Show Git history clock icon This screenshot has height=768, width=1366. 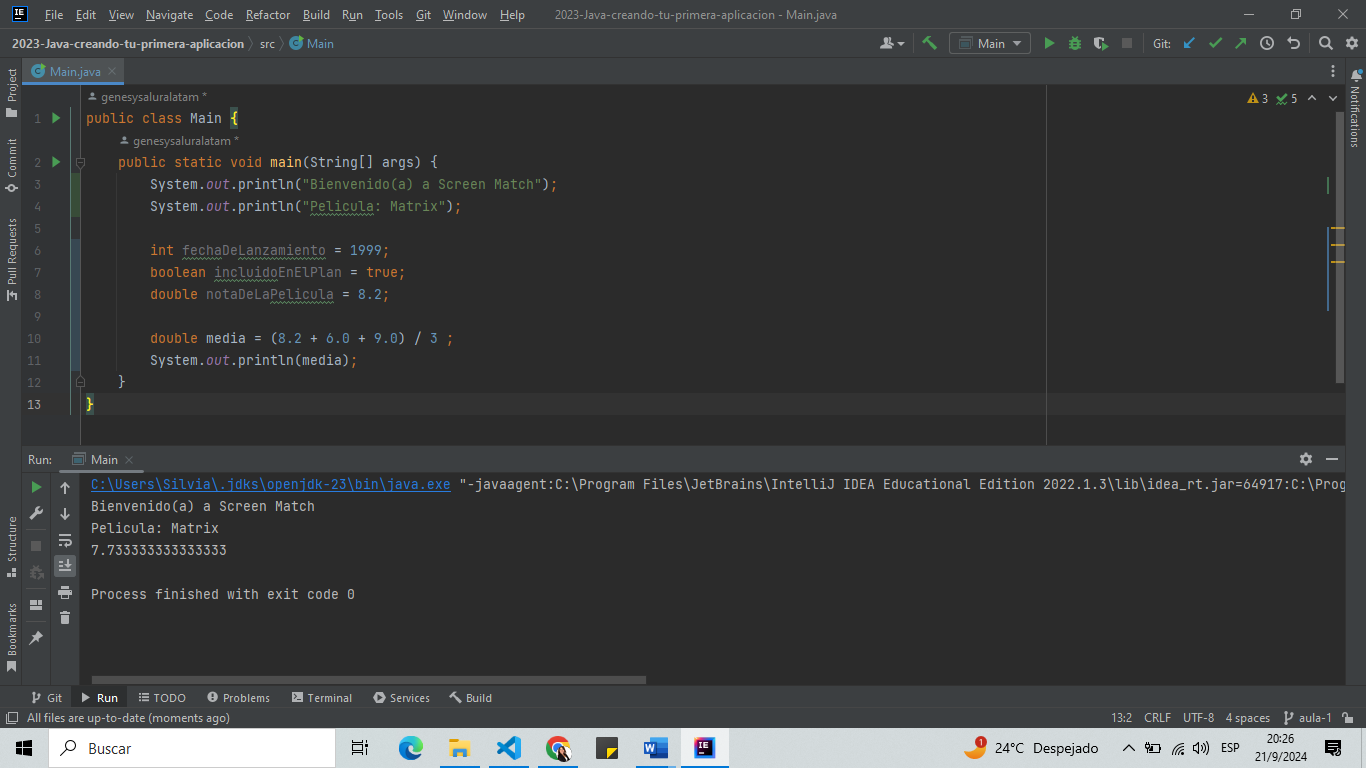[x=1267, y=43]
